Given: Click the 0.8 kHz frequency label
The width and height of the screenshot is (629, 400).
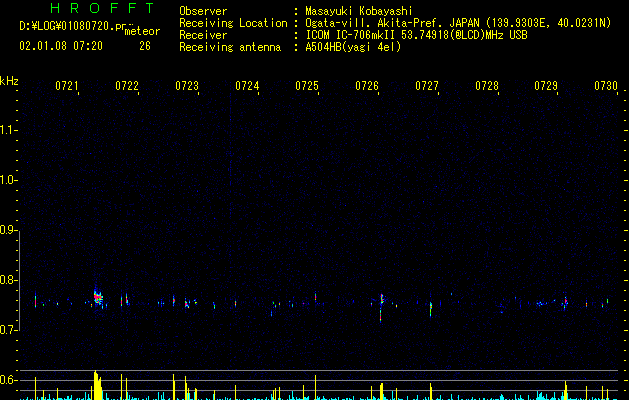Looking at the screenshot, I should pyautogui.click(x=8, y=280).
